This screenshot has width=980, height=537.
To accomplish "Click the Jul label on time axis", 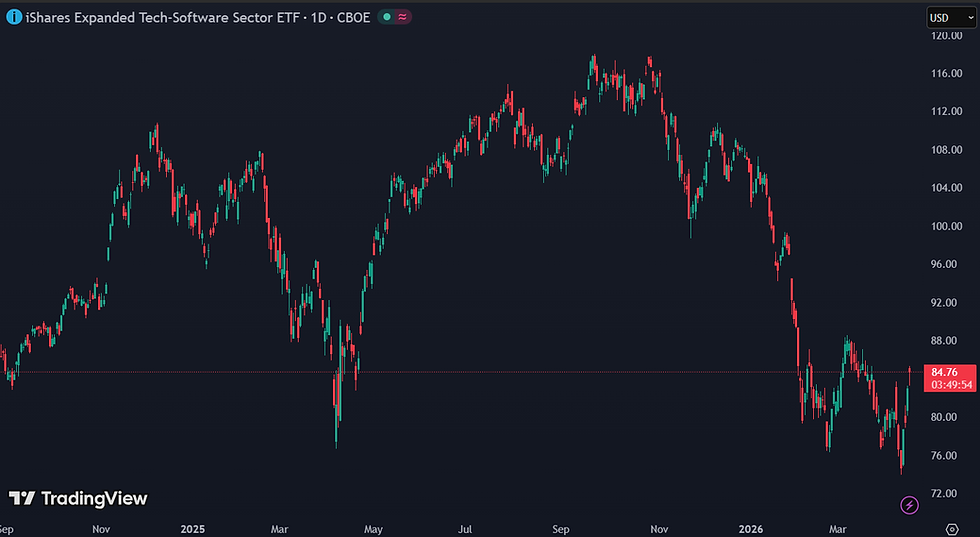I will coord(464,529).
